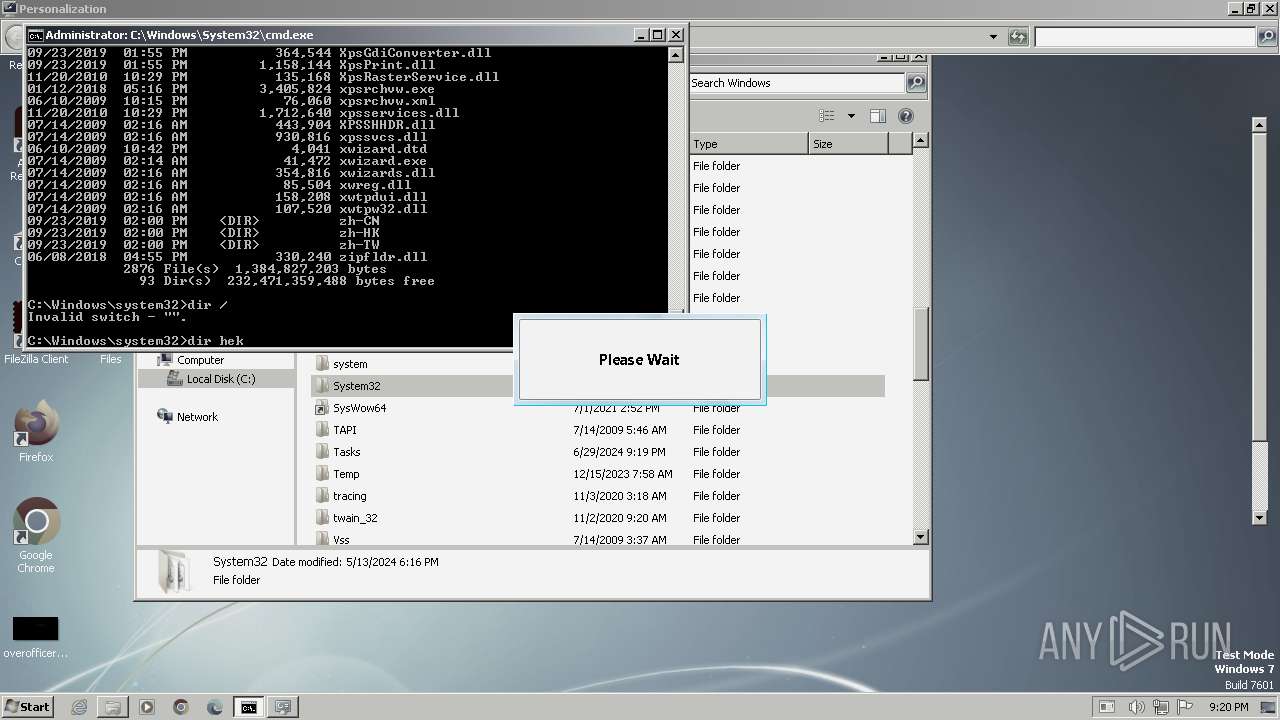1280x720 pixels.
Task: Open the Start menu
Action: (27, 707)
